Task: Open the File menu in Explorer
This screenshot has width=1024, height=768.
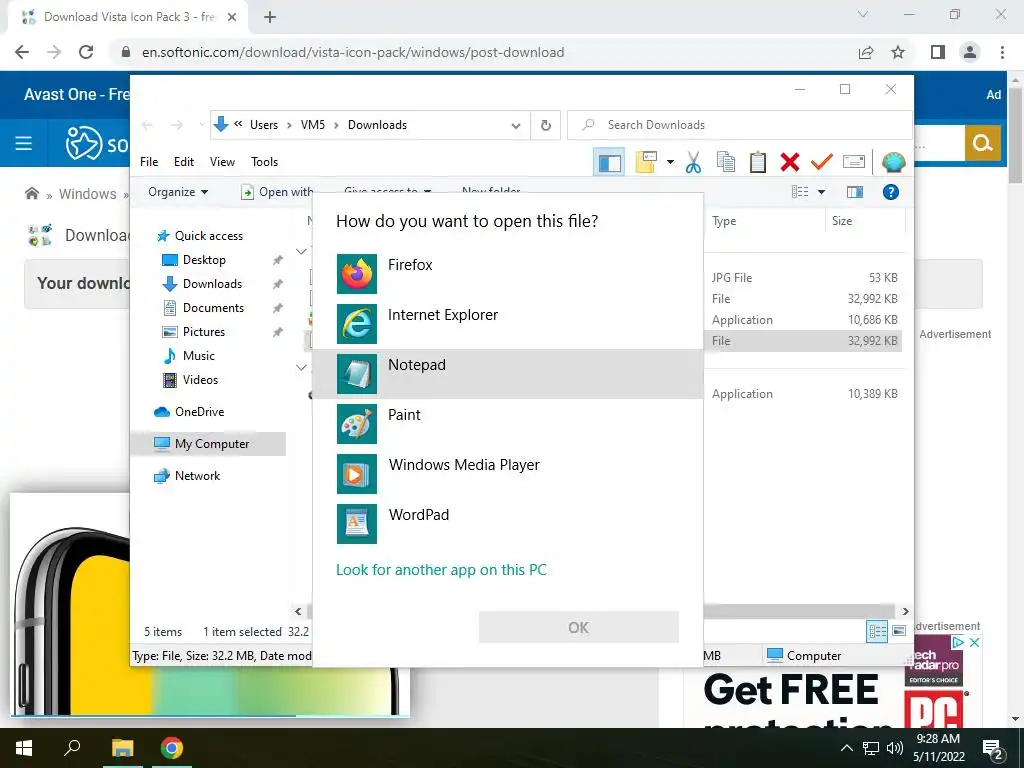Action: 149,162
